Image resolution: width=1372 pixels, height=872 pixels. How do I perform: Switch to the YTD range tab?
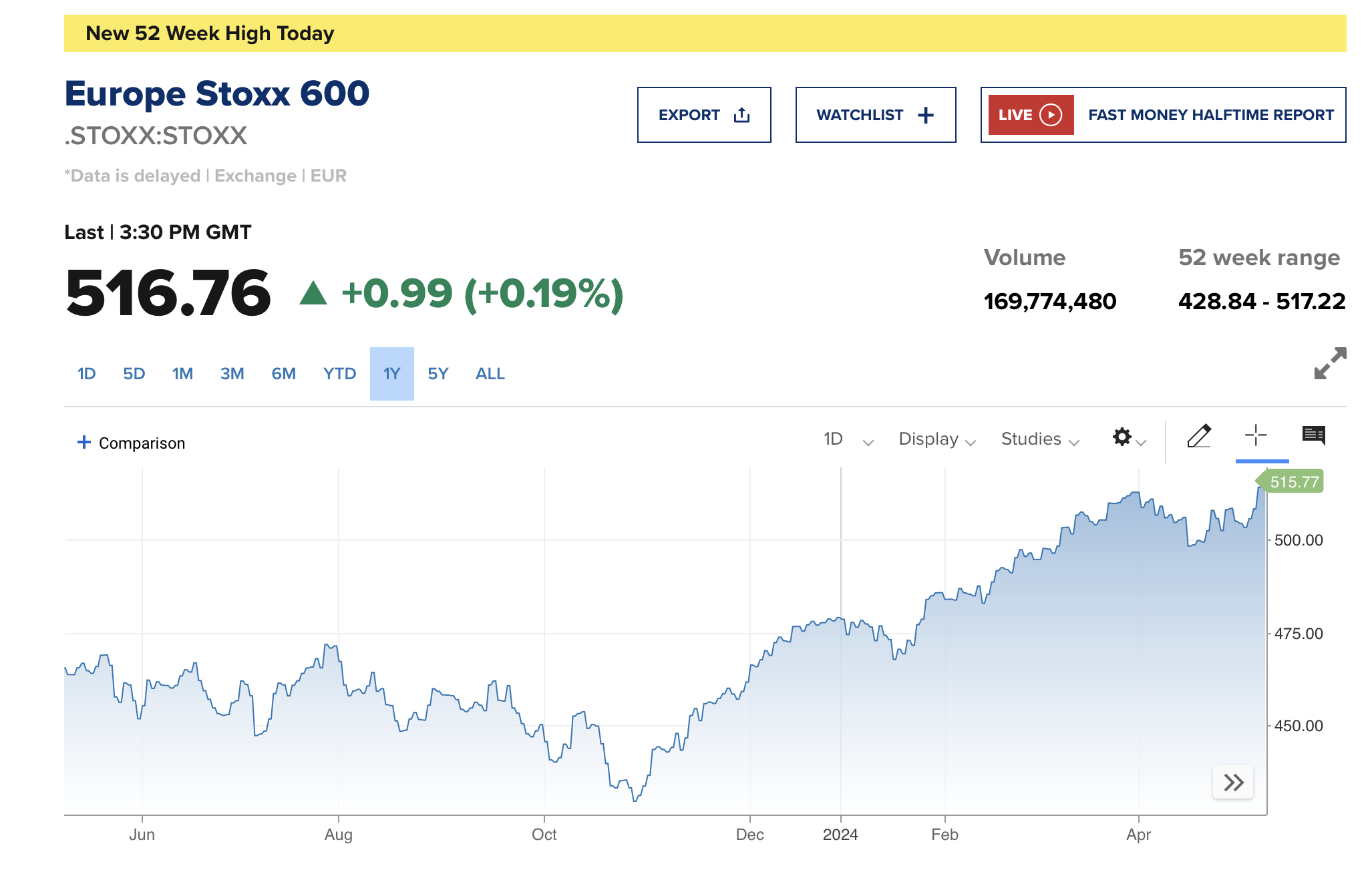coord(339,374)
